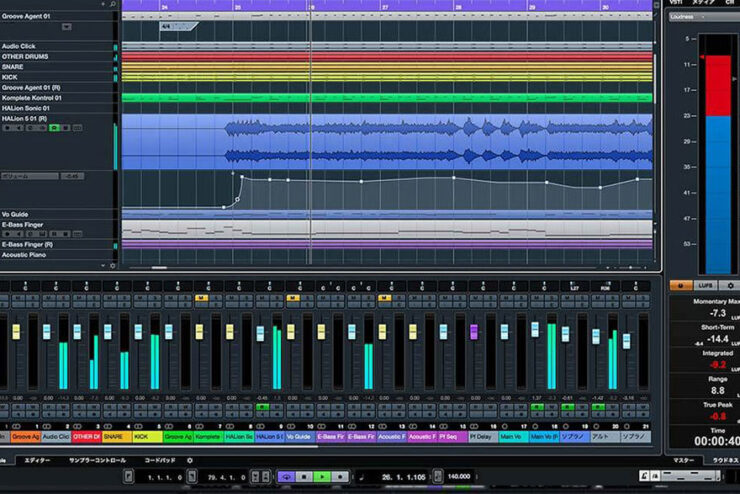Click the position display 26. 1. 1.105
The image size is (740, 494).
(x=404, y=477)
